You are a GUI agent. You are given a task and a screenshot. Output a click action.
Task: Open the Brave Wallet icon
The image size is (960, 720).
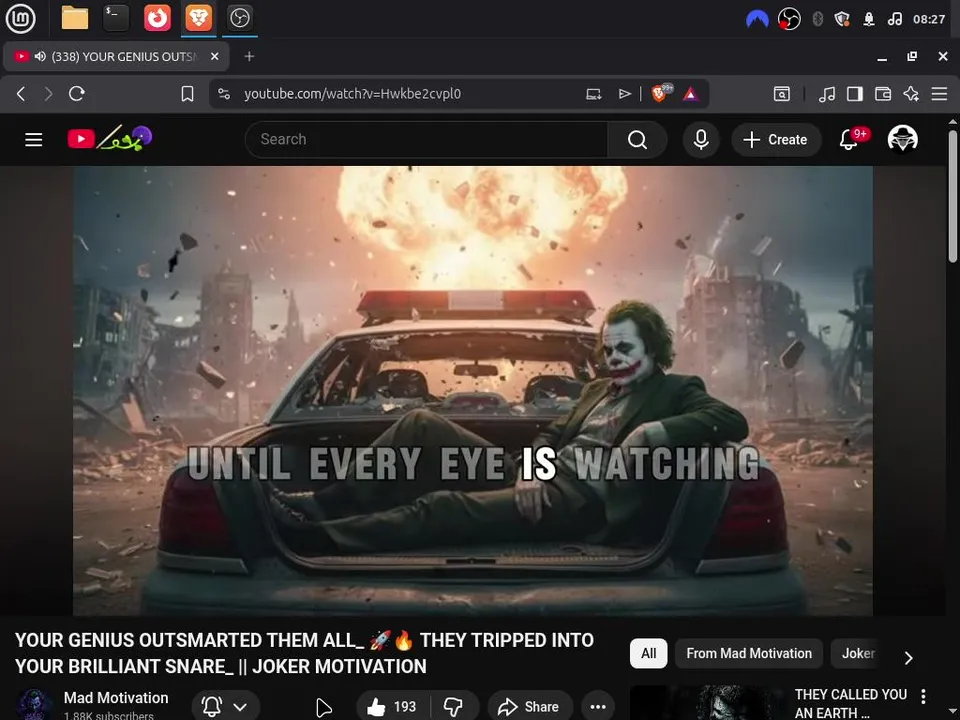pos(883,94)
